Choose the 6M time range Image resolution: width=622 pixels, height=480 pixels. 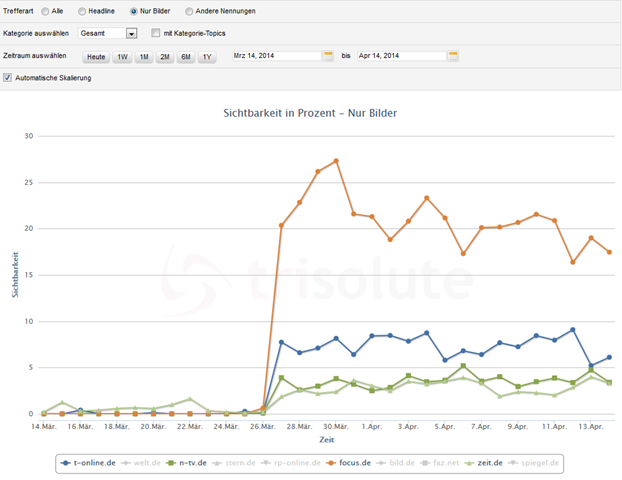pos(186,57)
